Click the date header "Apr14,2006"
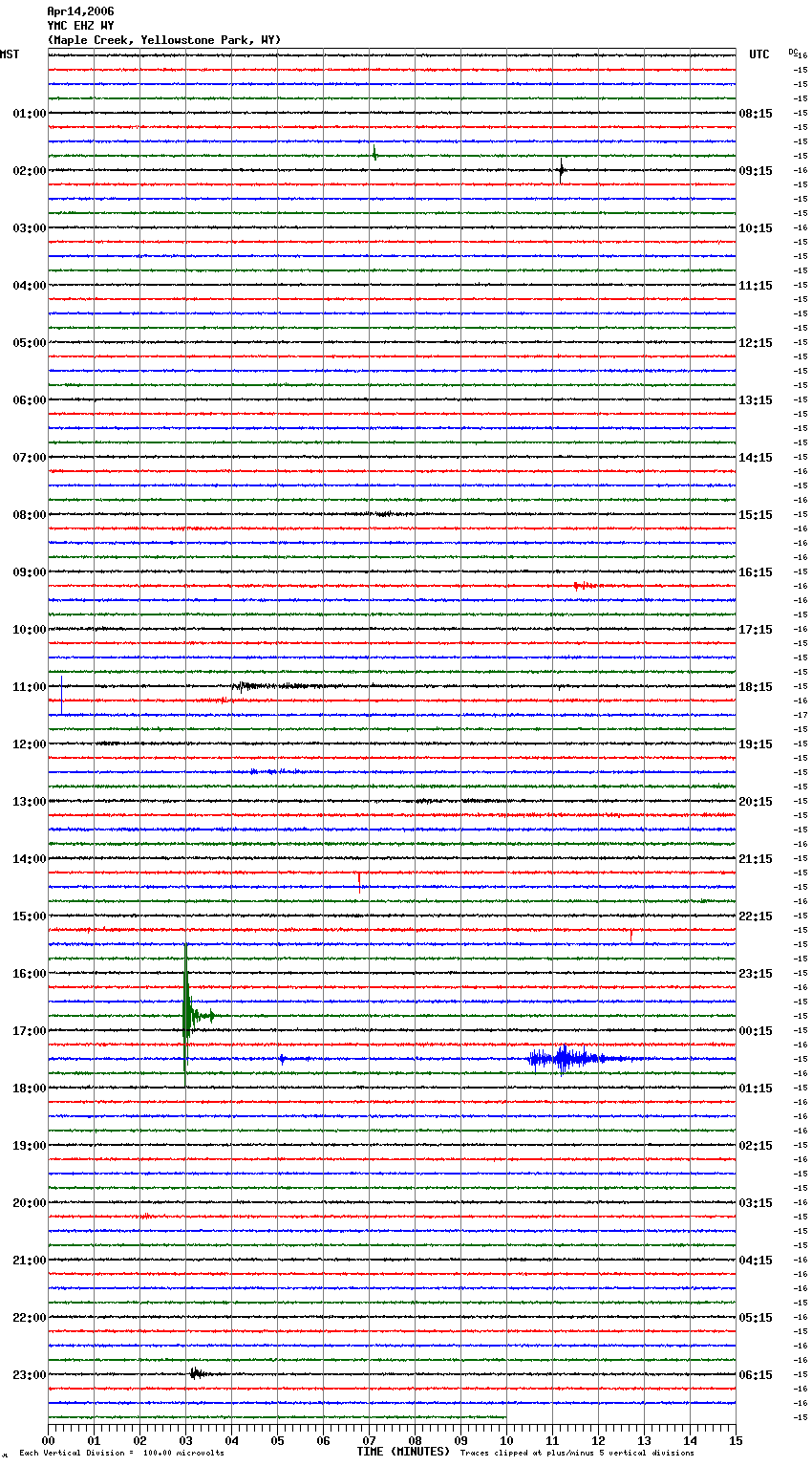Viewport: 812px width, 1466px height. (80, 11)
